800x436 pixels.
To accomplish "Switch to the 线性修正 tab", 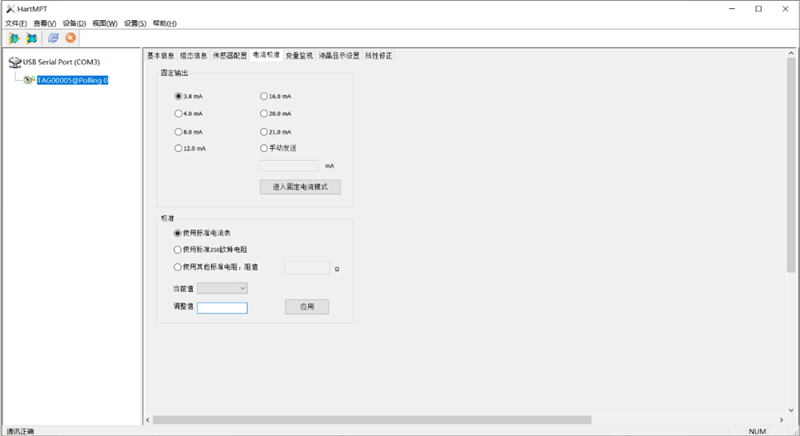I will 379,56.
